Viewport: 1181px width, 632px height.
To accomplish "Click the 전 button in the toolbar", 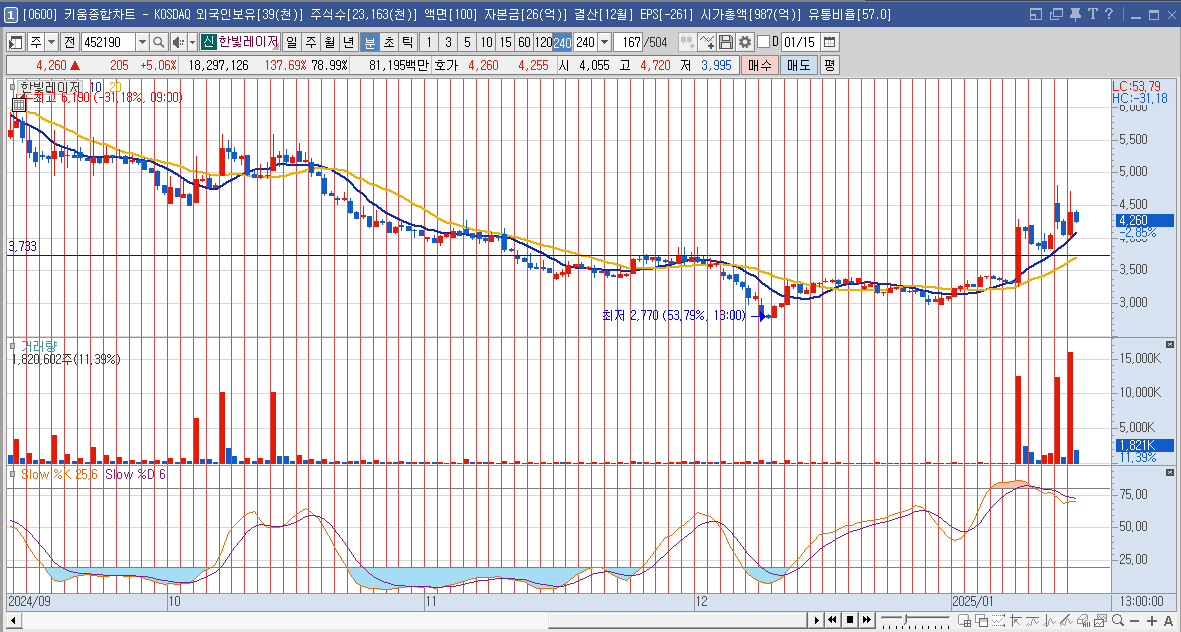I will point(69,42).
